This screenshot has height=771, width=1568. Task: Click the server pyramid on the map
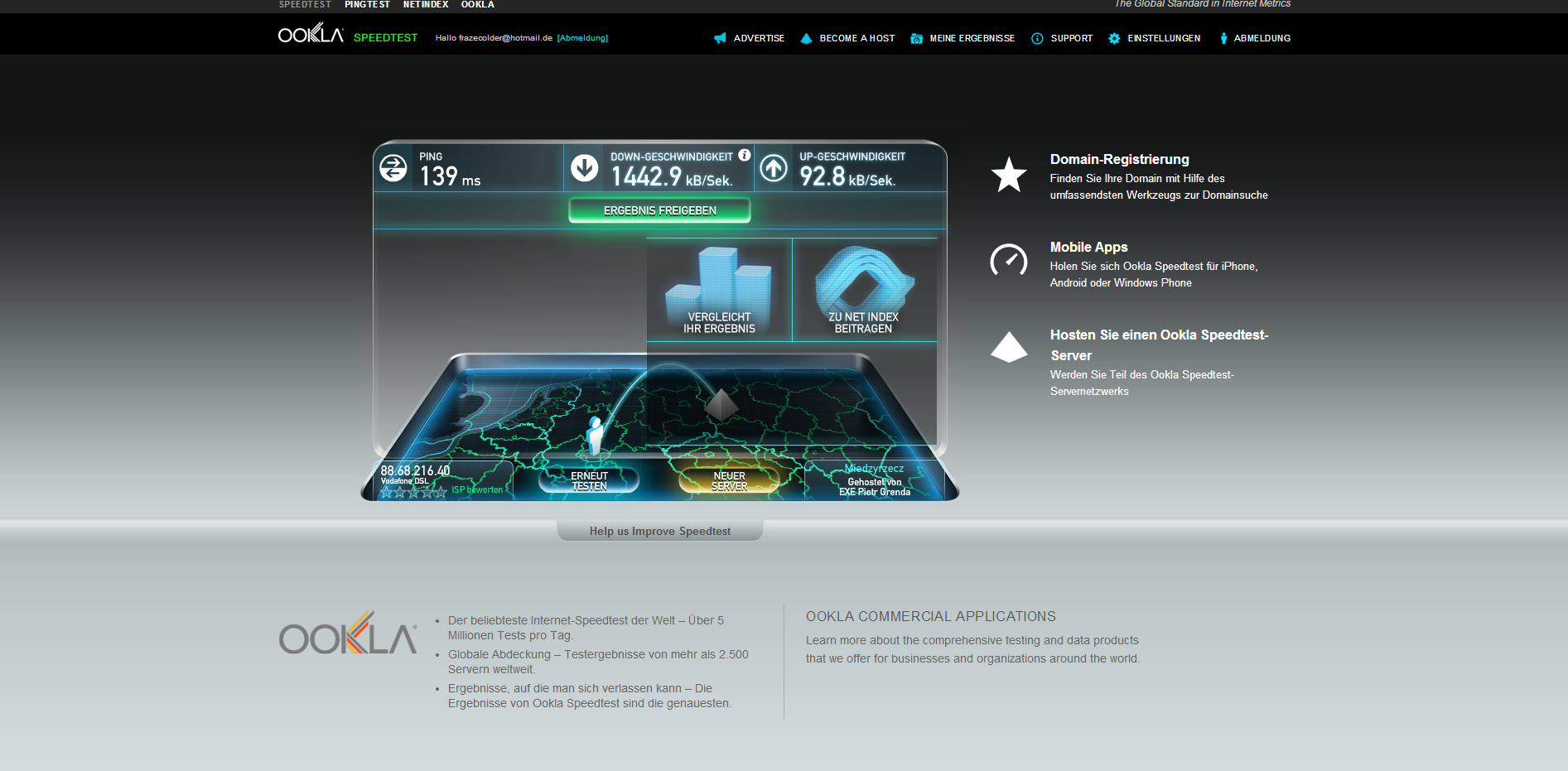pyautogui.click(x=721, y=405)
